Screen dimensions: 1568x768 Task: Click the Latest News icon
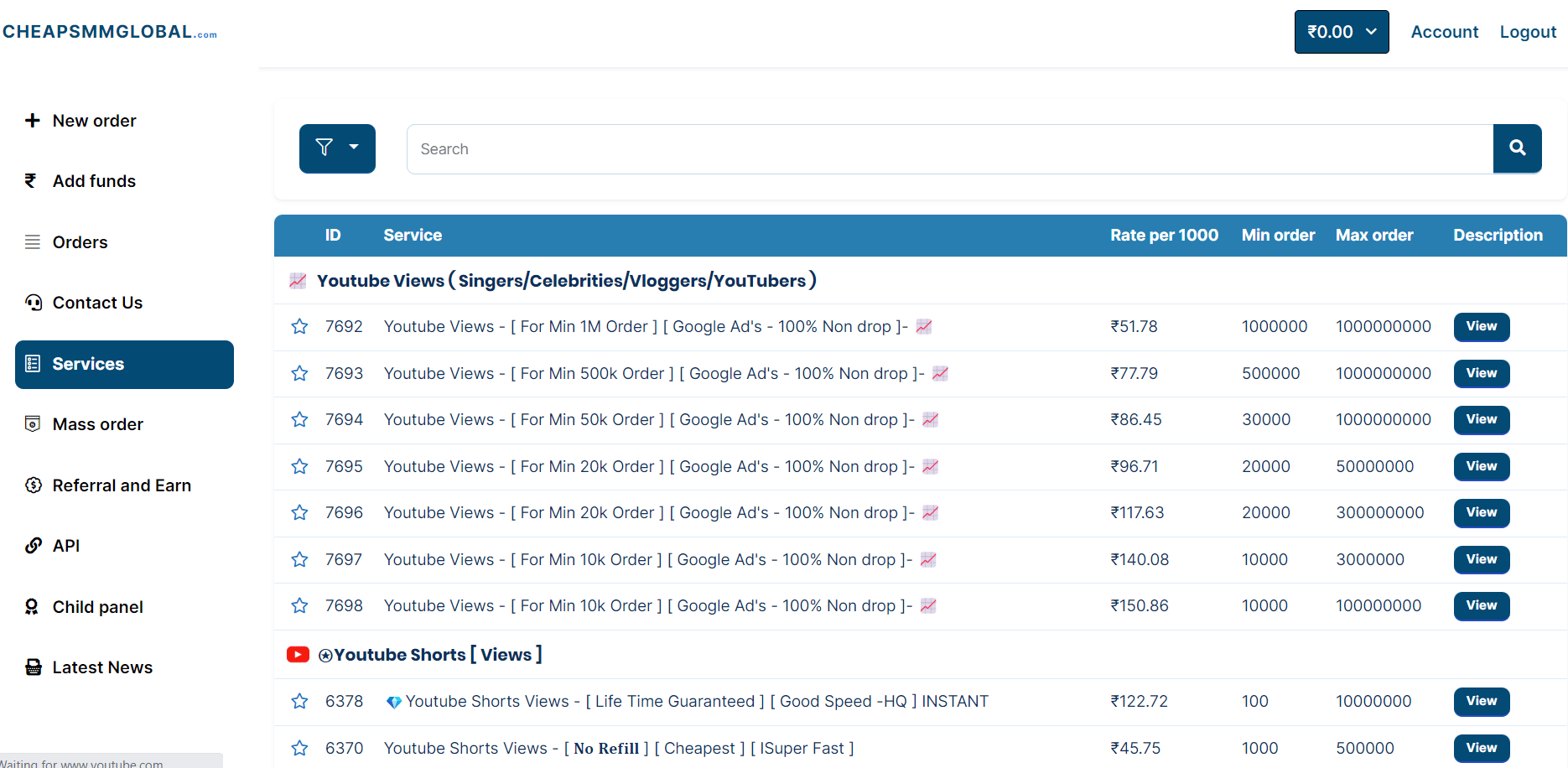coord(34,667)
